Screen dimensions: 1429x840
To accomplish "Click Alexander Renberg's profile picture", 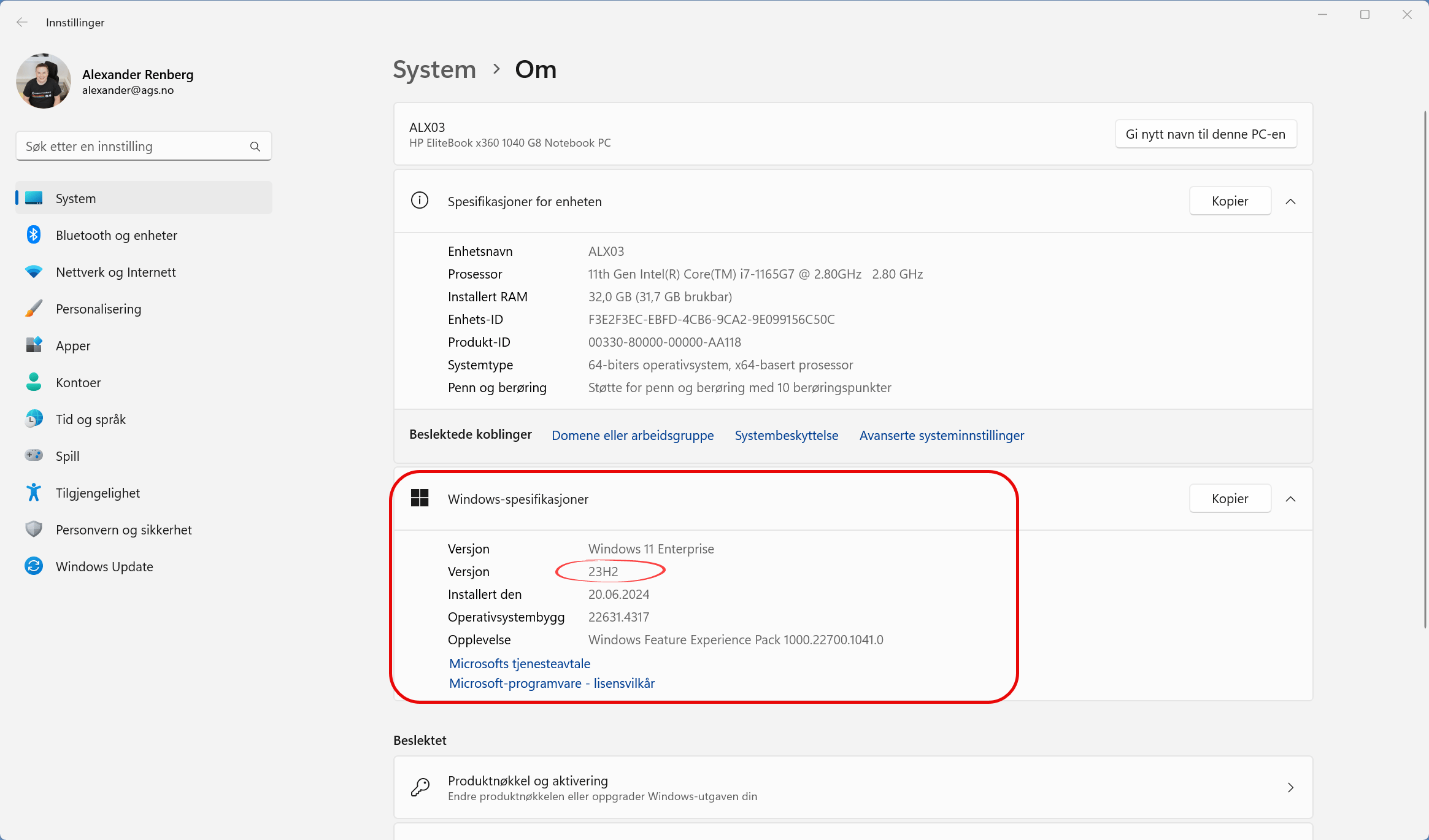I will pyautogui.click(x=44, y=81).
